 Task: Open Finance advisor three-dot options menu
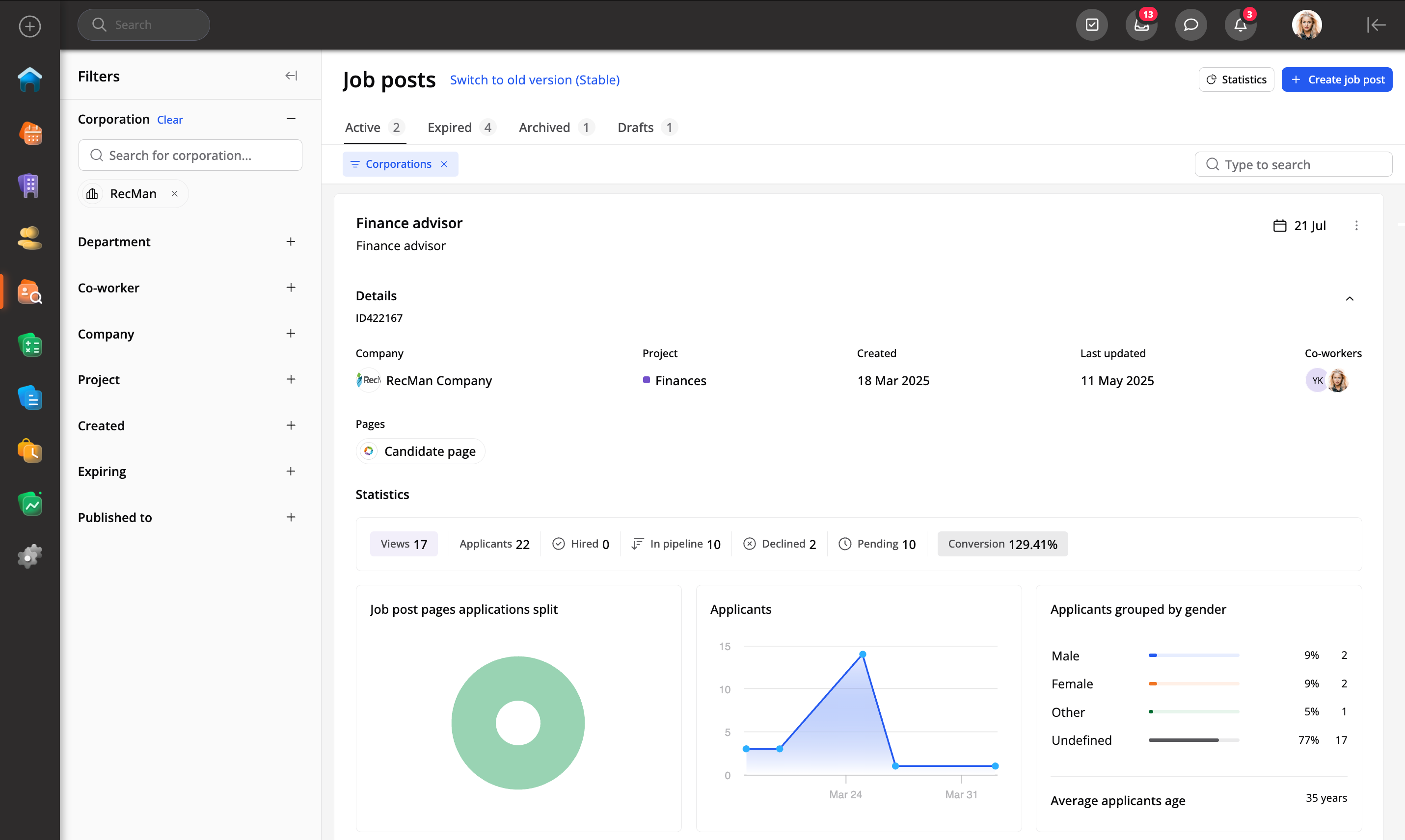pos(1356,225)
